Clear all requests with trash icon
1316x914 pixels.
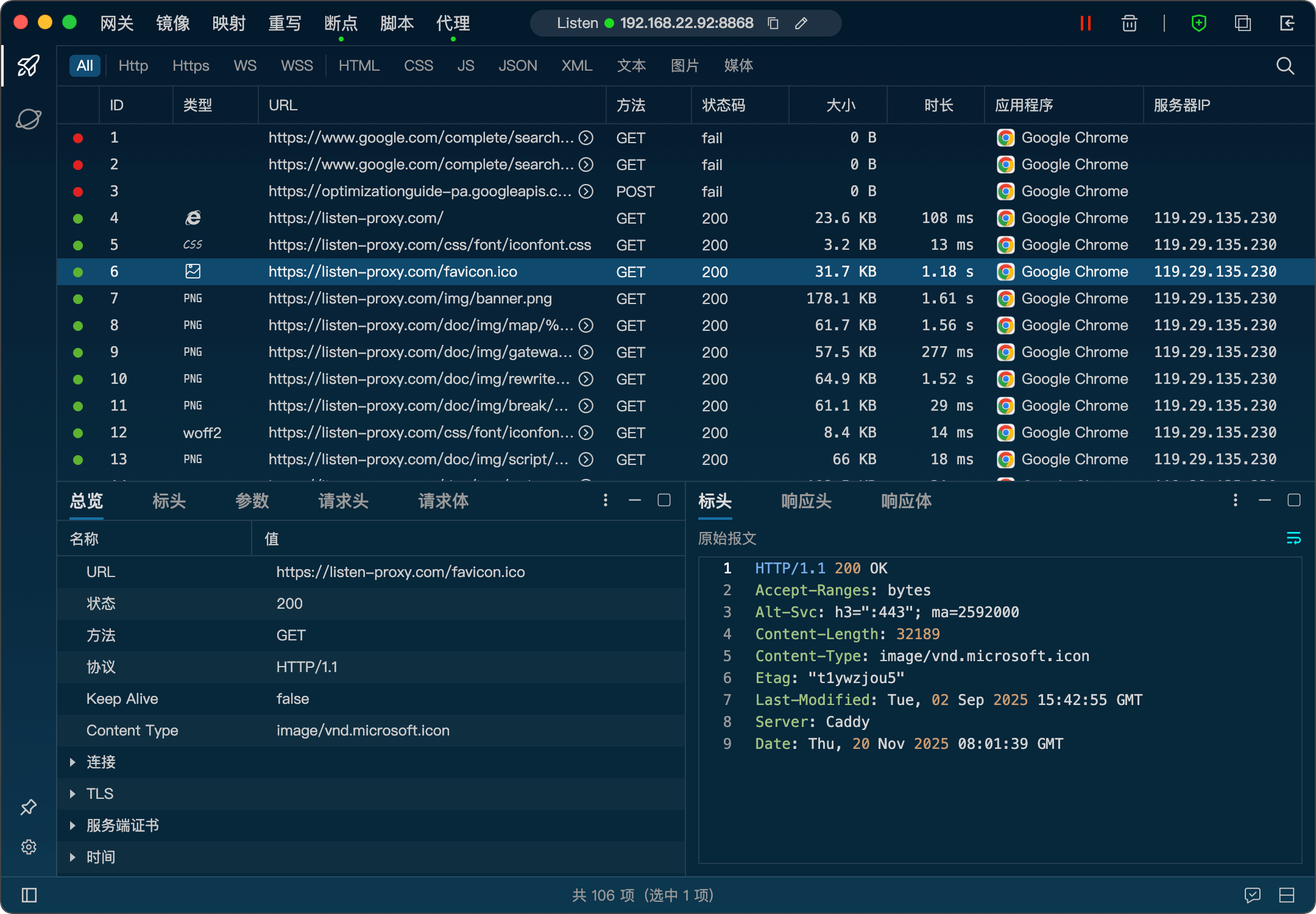pos(1129,23)
